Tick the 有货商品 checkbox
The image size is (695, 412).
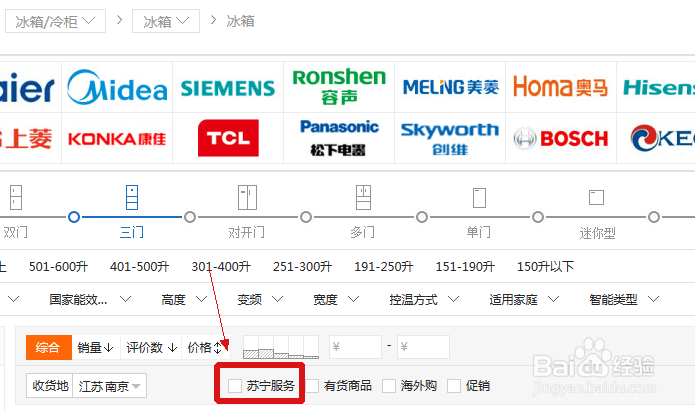click(312, 385)
